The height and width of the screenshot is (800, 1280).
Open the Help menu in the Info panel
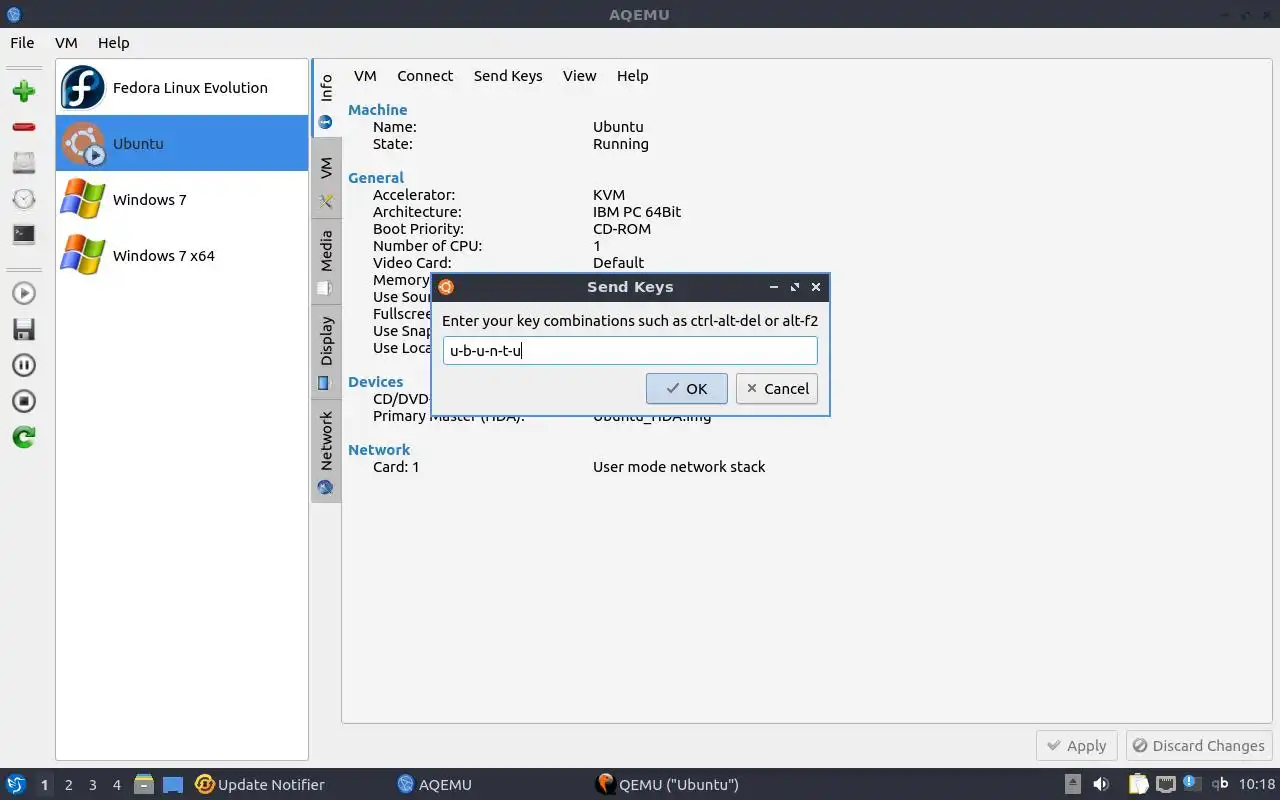pos(632,76)
